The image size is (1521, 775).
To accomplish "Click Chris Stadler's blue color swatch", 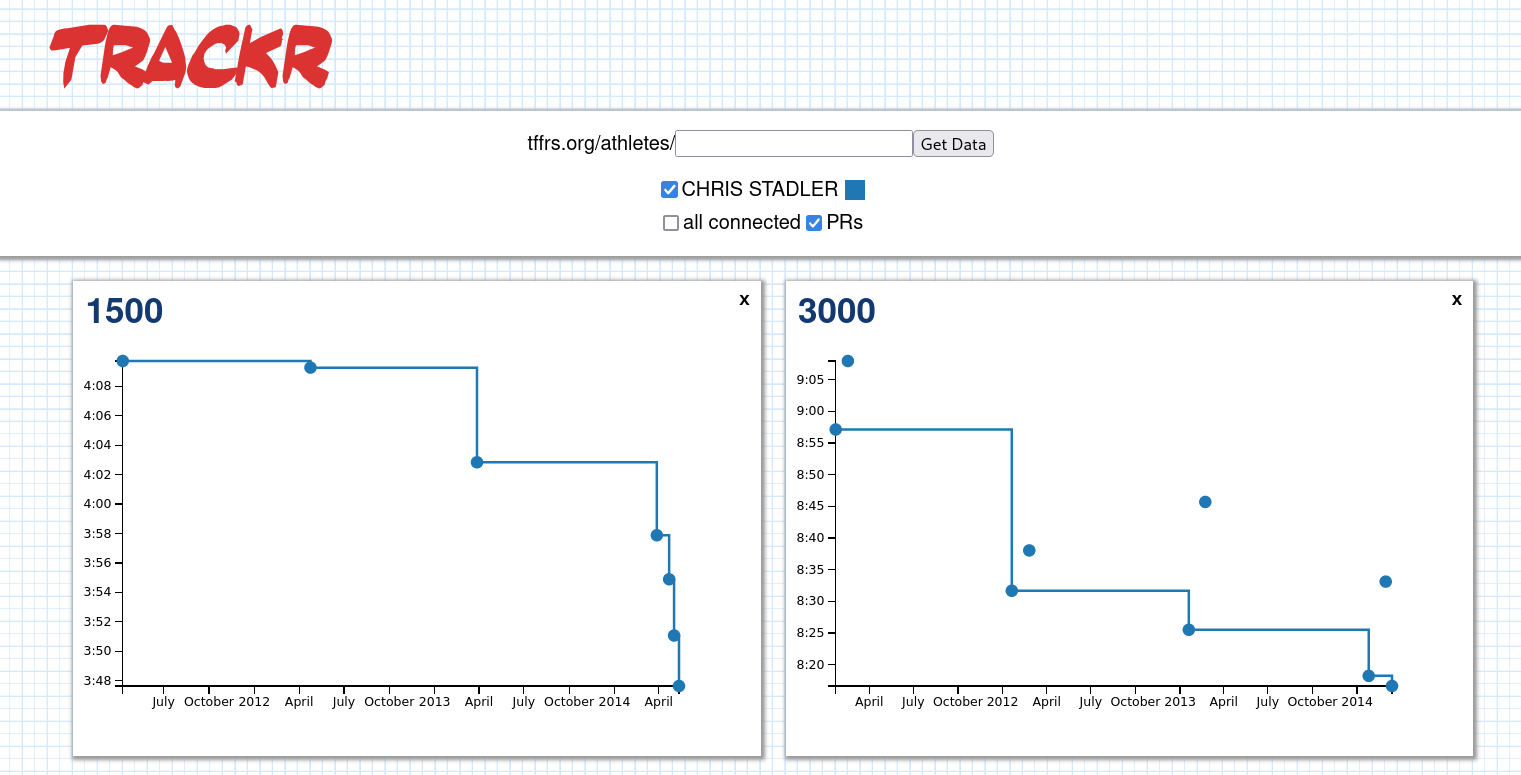I will pos(855,190).
